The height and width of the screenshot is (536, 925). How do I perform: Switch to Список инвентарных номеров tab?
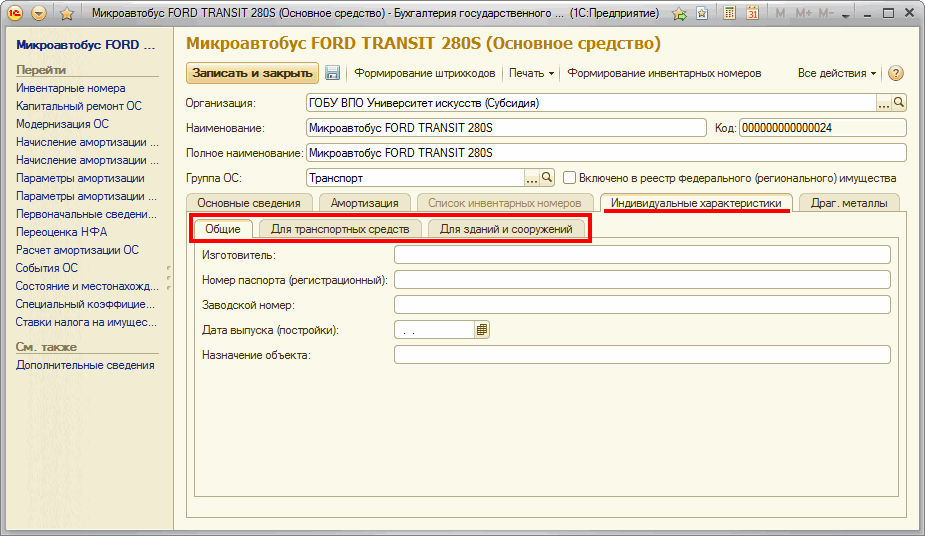[504, 203]
